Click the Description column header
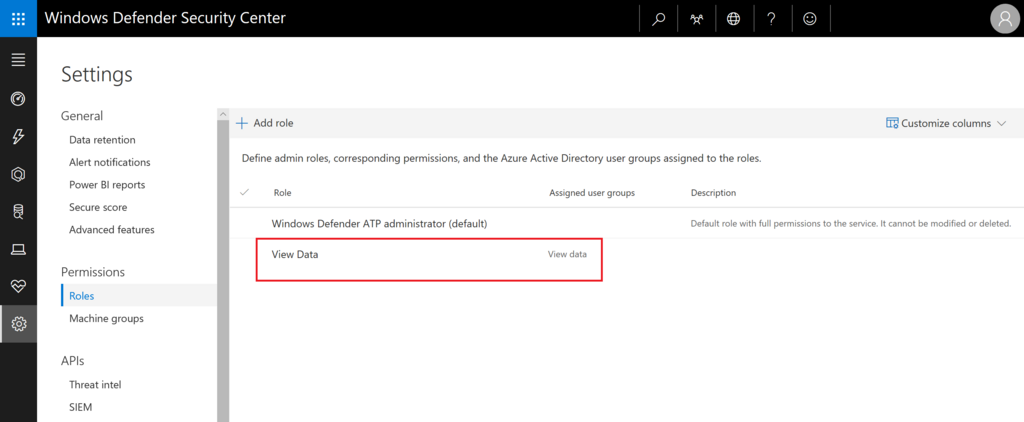 (x=713, y=193)
